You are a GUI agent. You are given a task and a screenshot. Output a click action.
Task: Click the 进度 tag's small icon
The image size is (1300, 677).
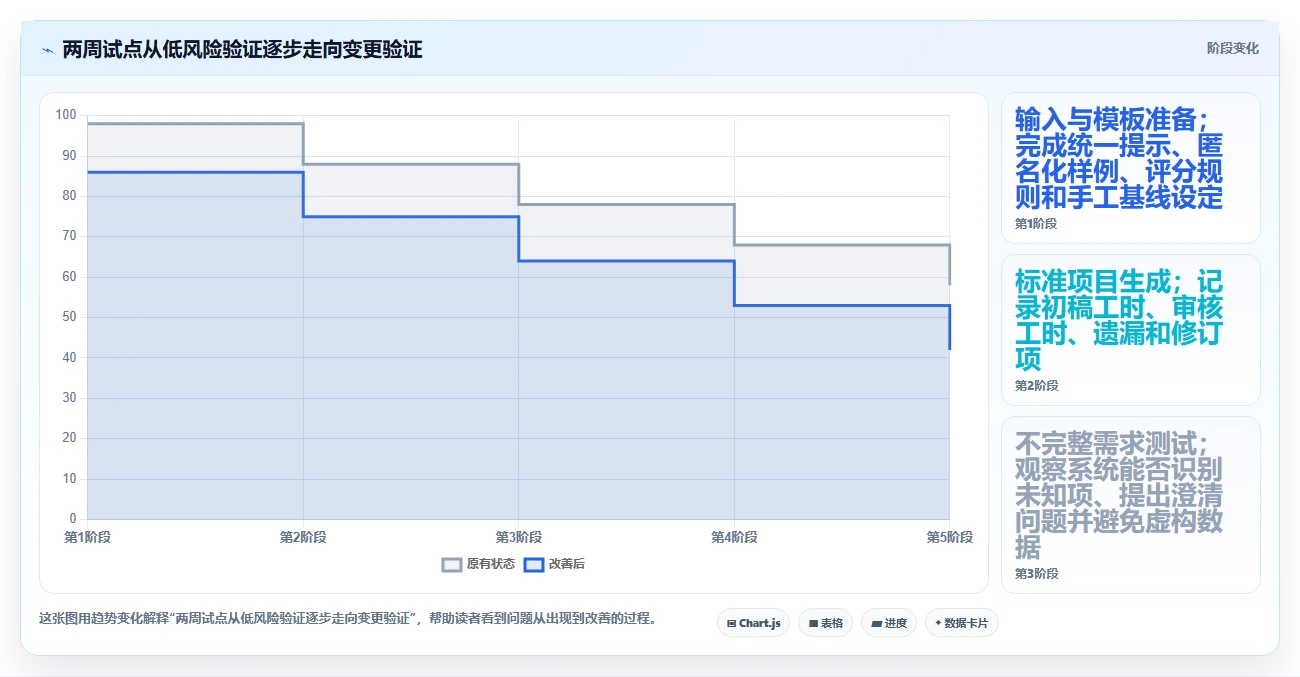pyautogui.click(x=876, y=623)
